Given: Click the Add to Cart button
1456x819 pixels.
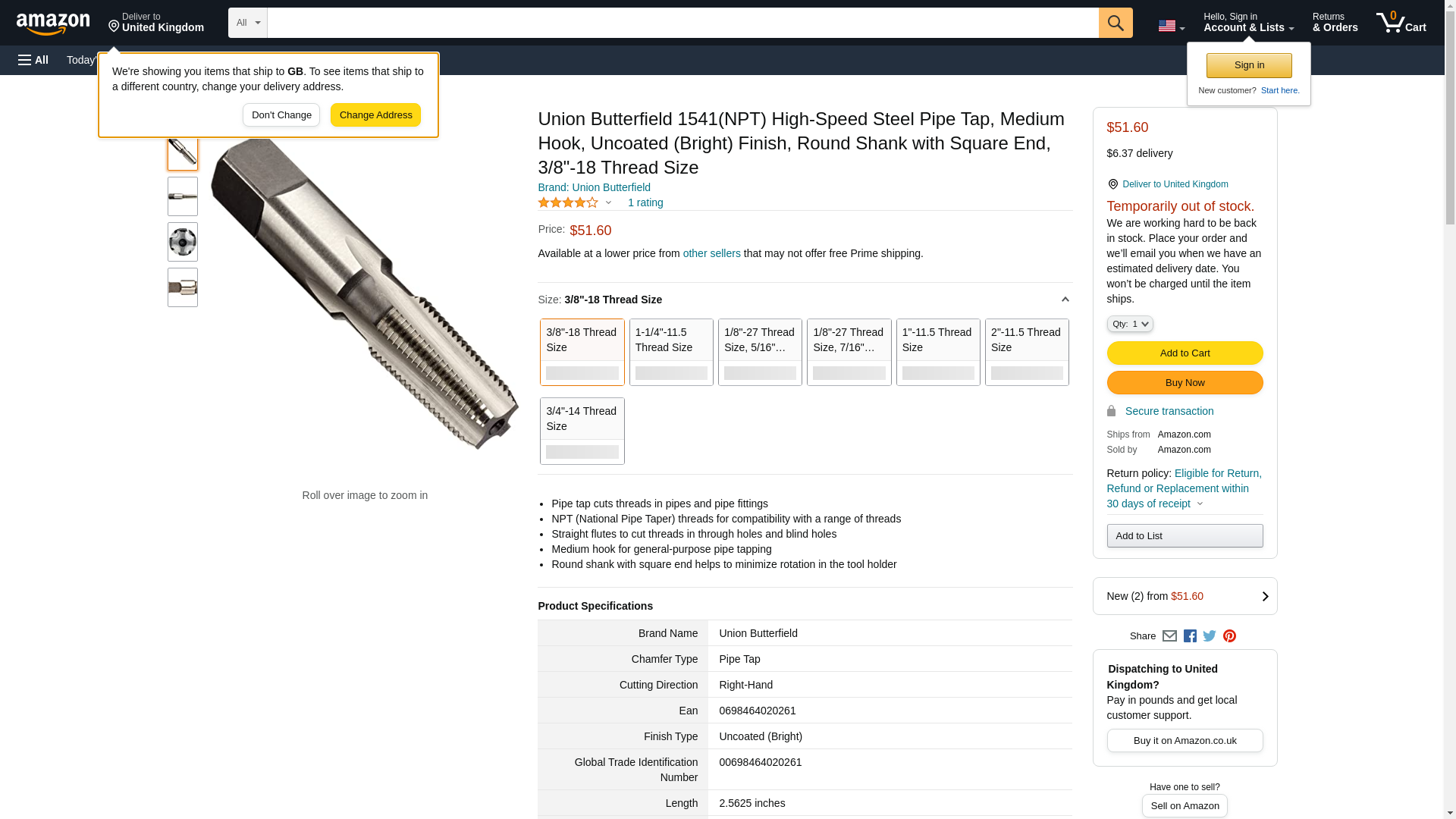Looking at the screenshot, I should click(x=1185, y=353).
